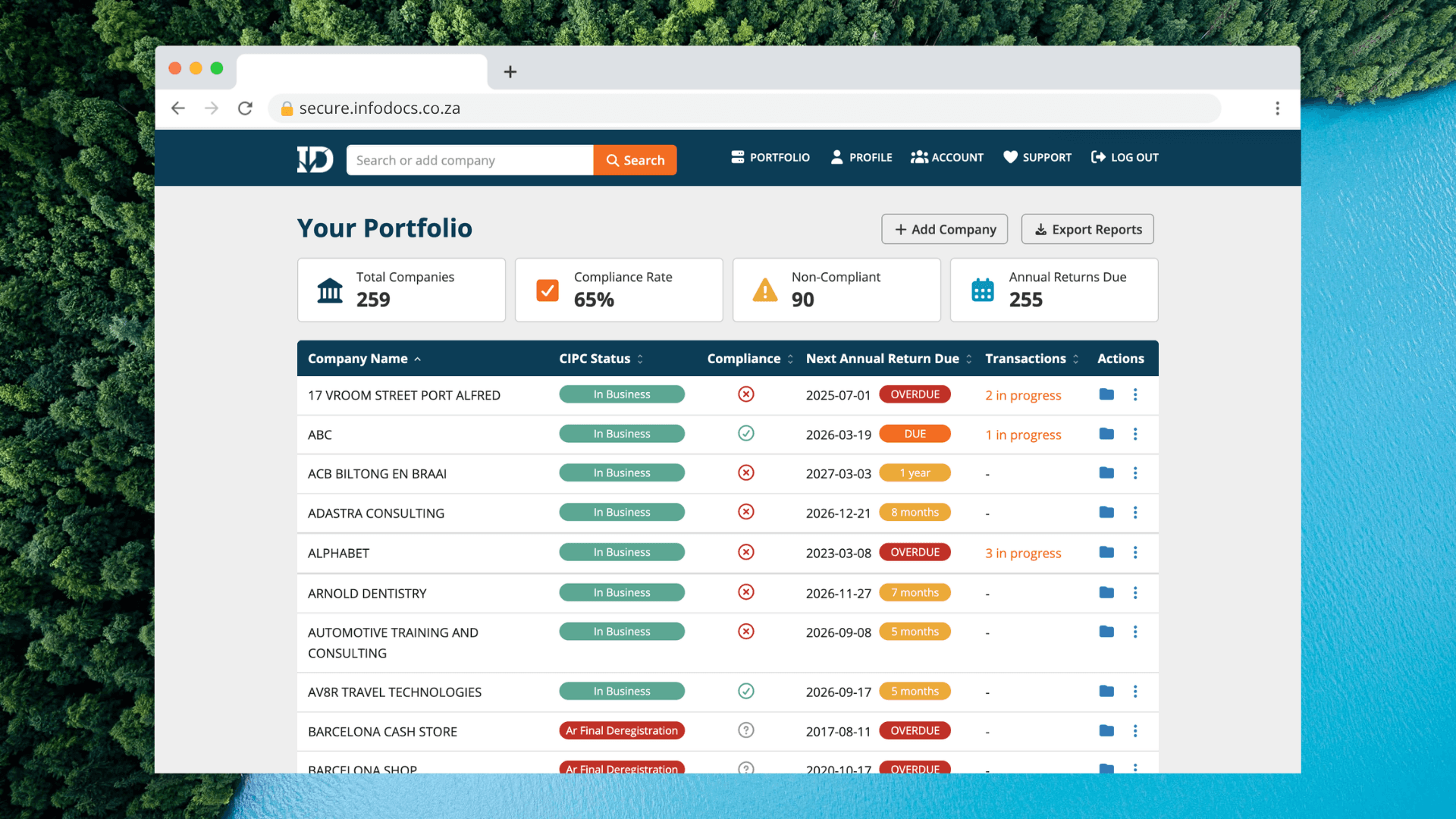
Task: Reload the page with browser refresh icon
Action: tap(245, 108)
